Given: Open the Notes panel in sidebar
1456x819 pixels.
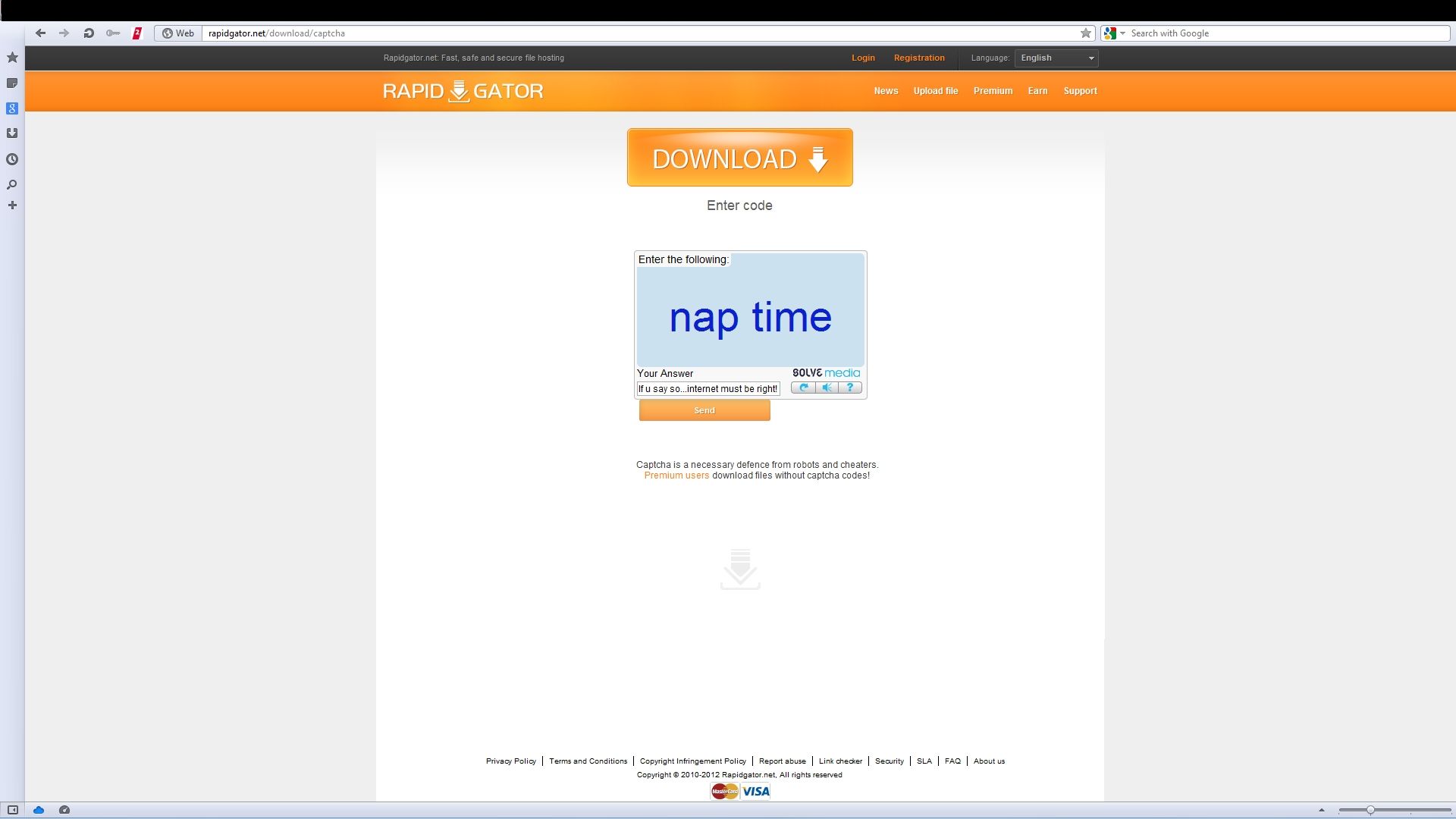Looking at the screenshot, I should [12, 83].
